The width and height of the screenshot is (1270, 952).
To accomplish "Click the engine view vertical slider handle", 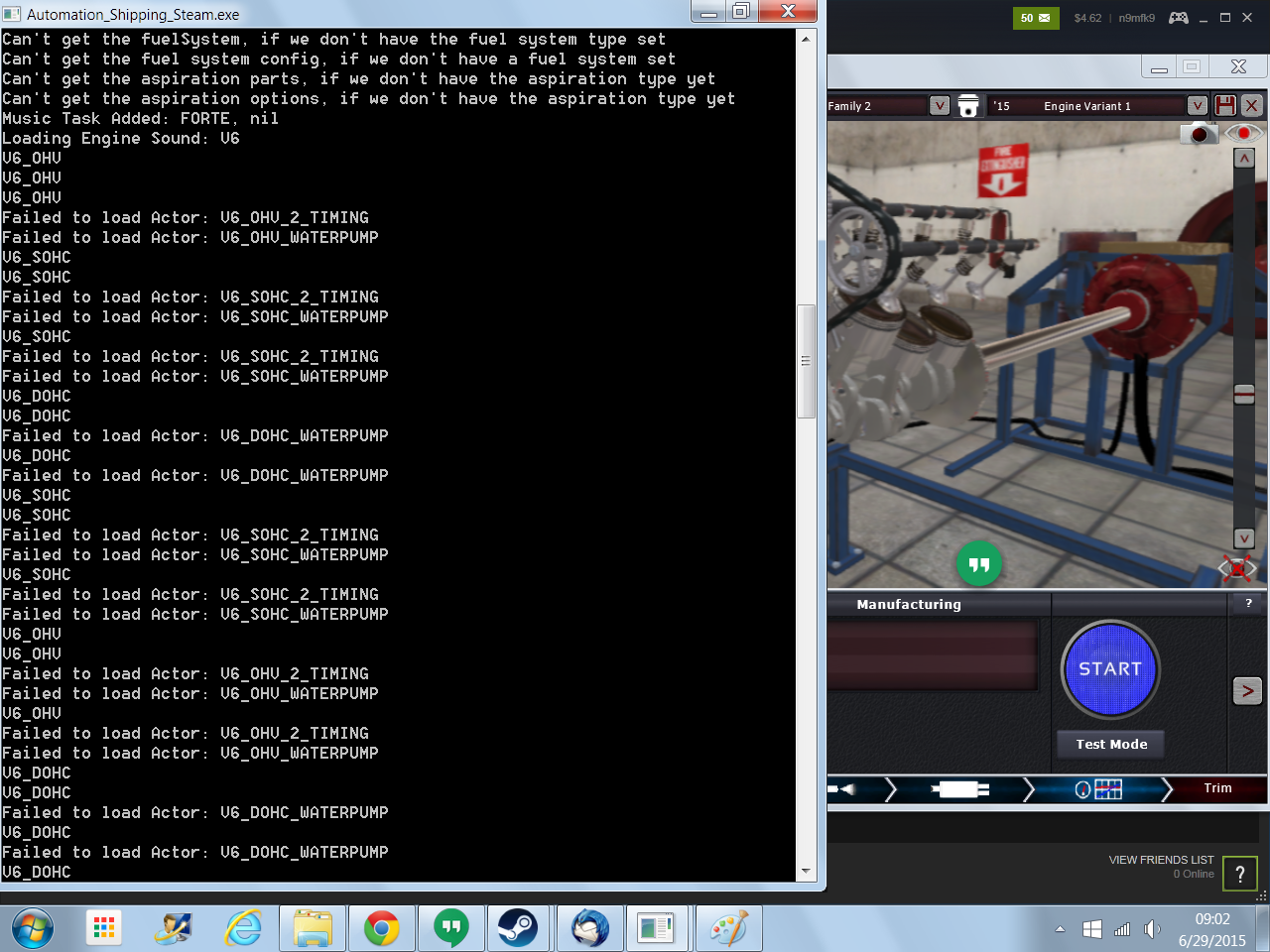I will pyautogui.click(x=1244, y=395).
